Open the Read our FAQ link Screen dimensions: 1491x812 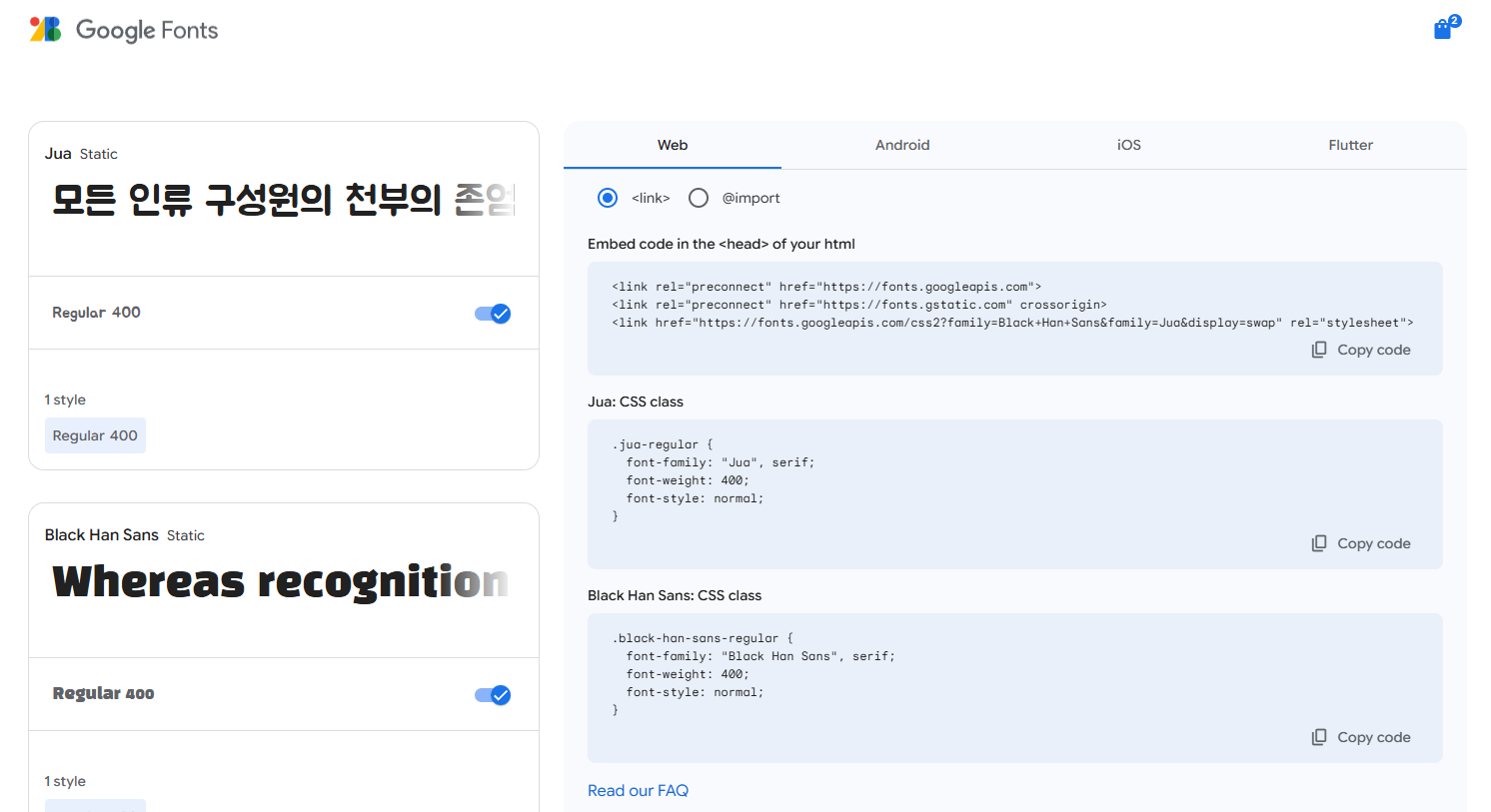click(638, 790)
